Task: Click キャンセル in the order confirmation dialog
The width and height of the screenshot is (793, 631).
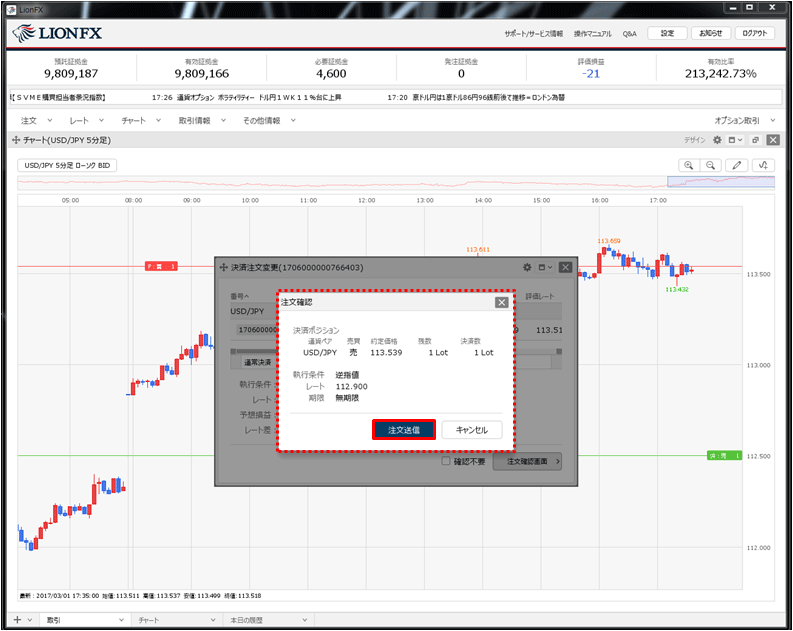Action: 471,430
